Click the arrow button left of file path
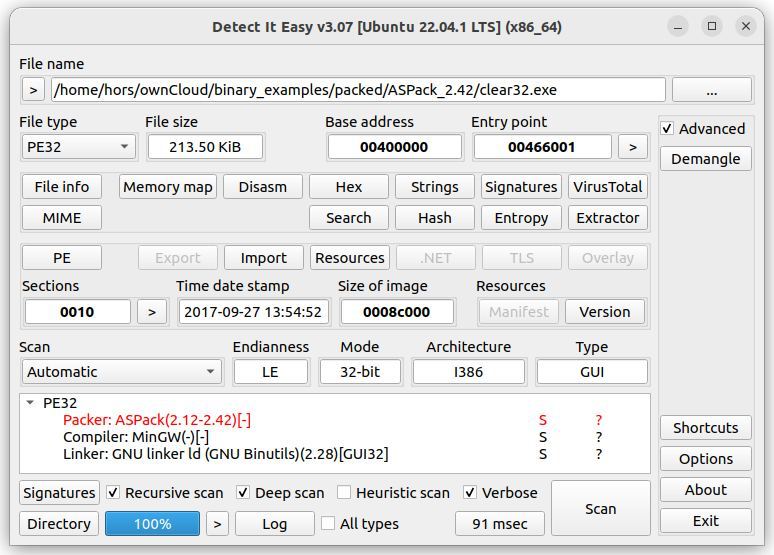Image resolution: width=774 pixels, height=555 pixels. tap(34, 90)
